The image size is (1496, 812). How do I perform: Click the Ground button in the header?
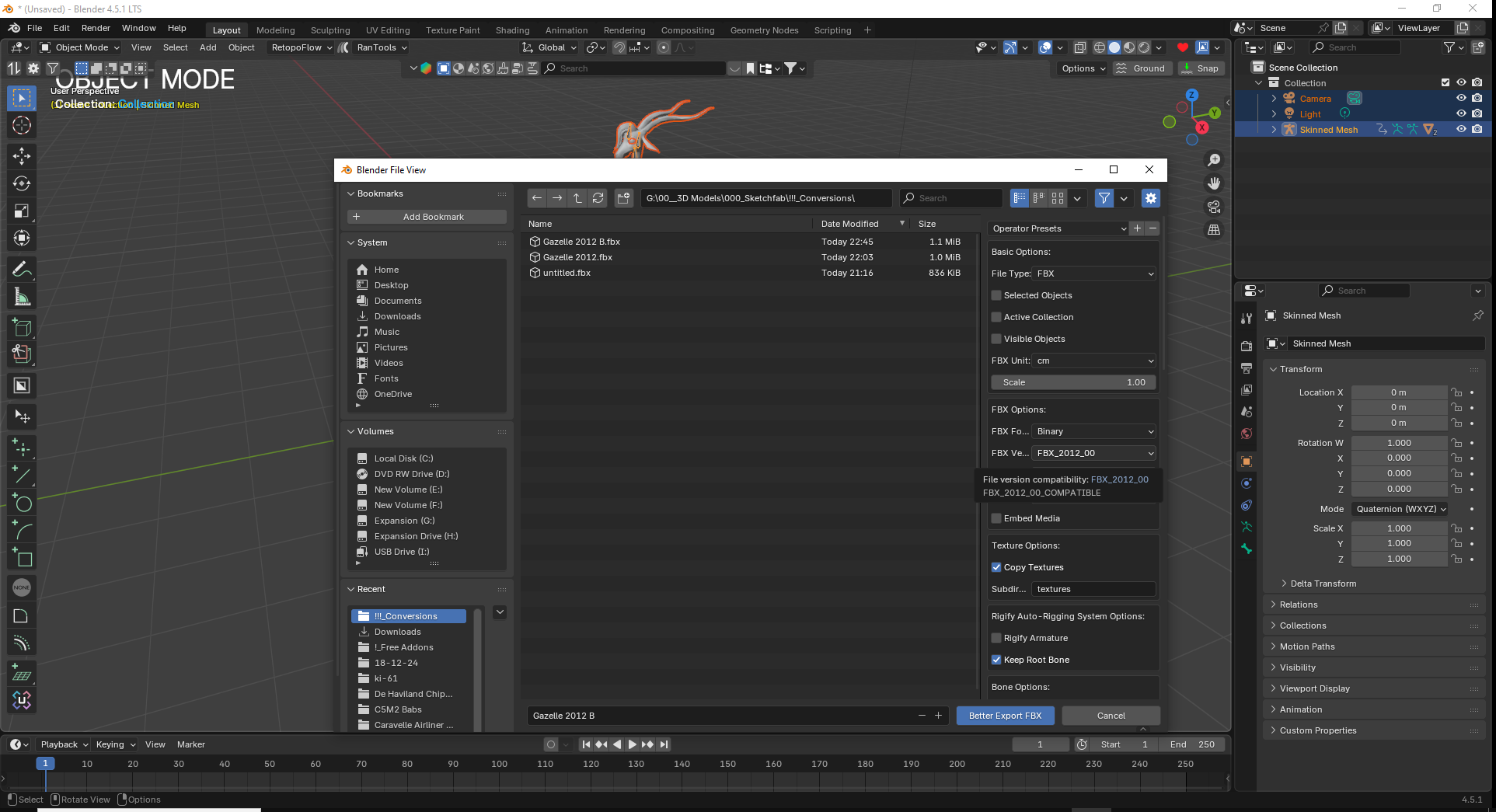coord(1141,68)
